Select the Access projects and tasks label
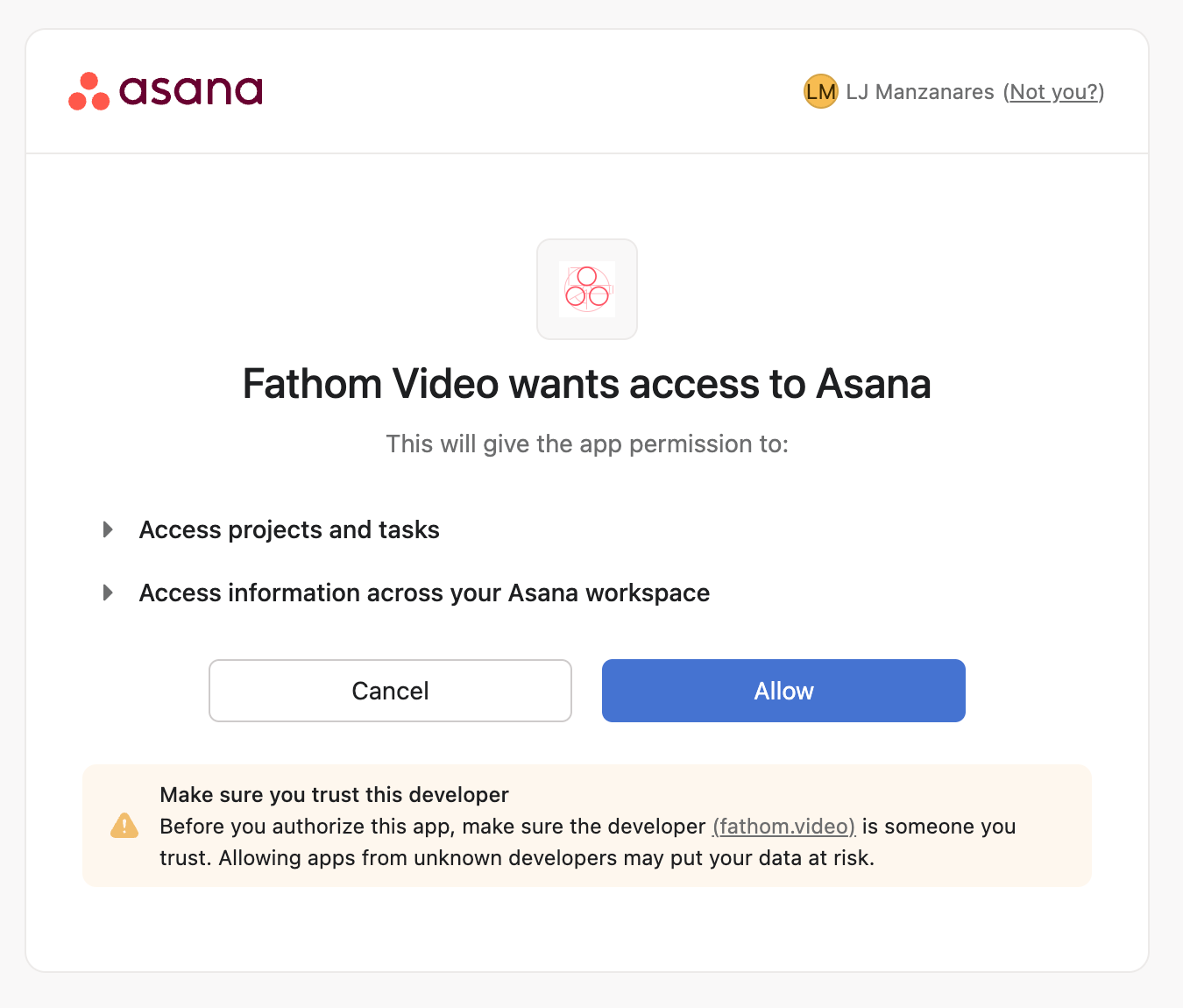Viewport: 1183px width, 1008px height. click(x=289, y=529)
